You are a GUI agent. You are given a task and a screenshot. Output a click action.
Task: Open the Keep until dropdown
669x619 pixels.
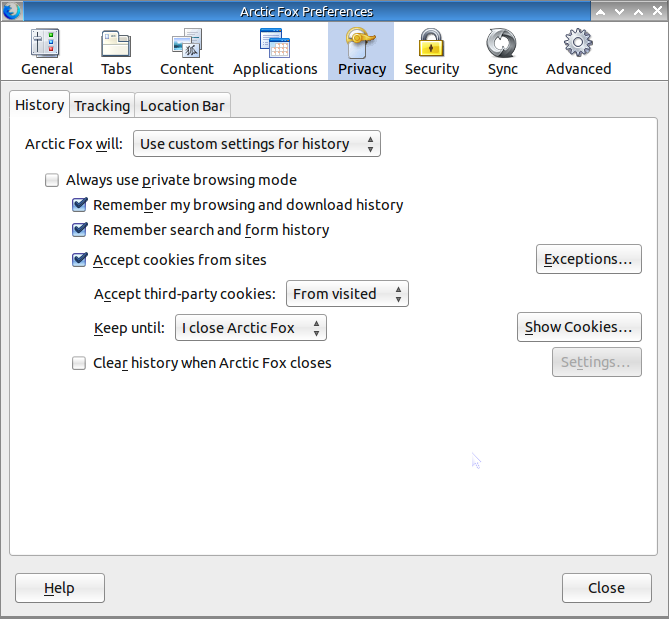click(x=251, y=328)
